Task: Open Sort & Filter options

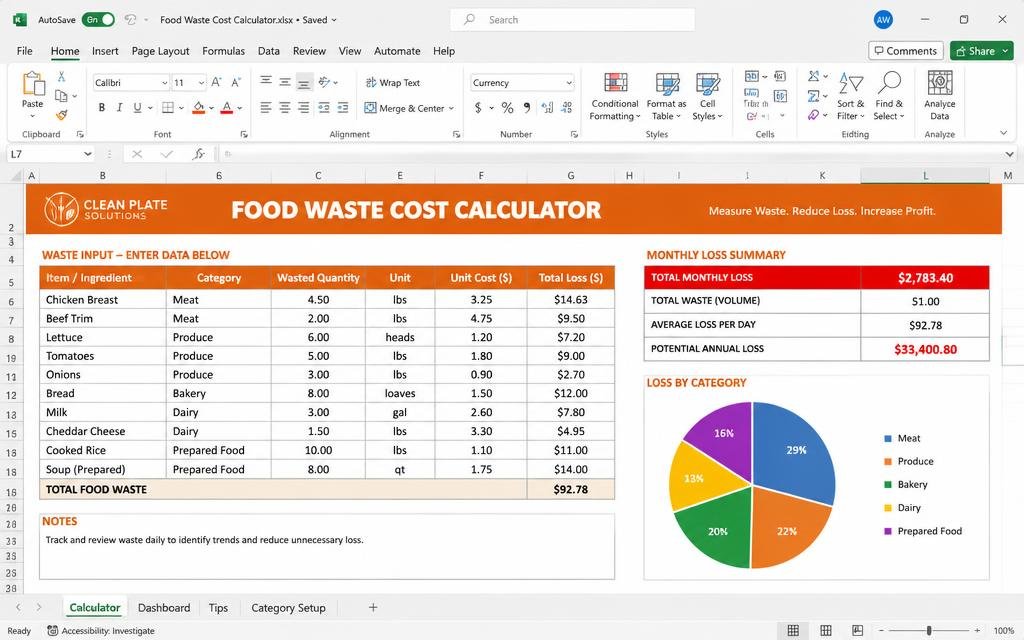Action: (x=850, y=96)
